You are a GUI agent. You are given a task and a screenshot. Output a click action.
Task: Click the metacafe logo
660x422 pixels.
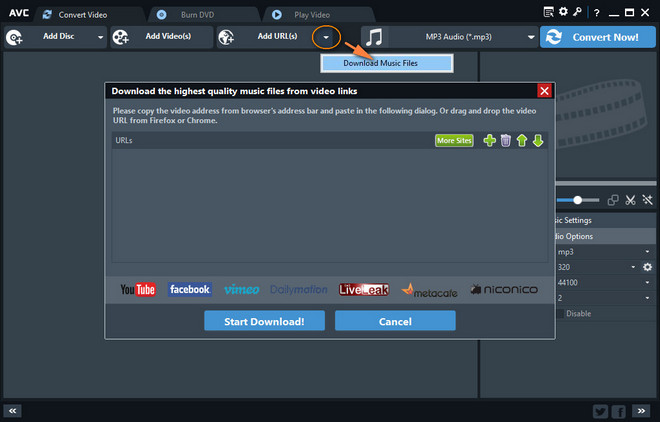(429, 290)
